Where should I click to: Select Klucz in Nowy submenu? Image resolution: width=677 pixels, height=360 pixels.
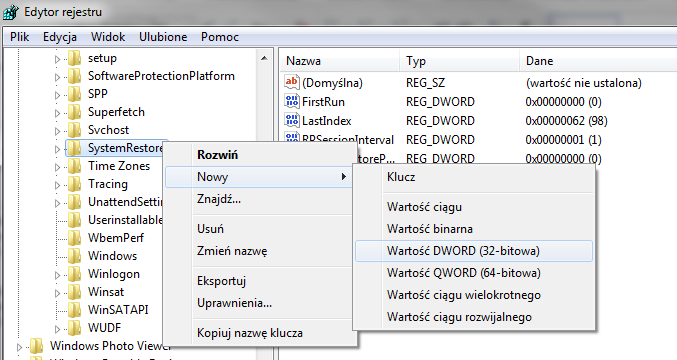[474, 177]
